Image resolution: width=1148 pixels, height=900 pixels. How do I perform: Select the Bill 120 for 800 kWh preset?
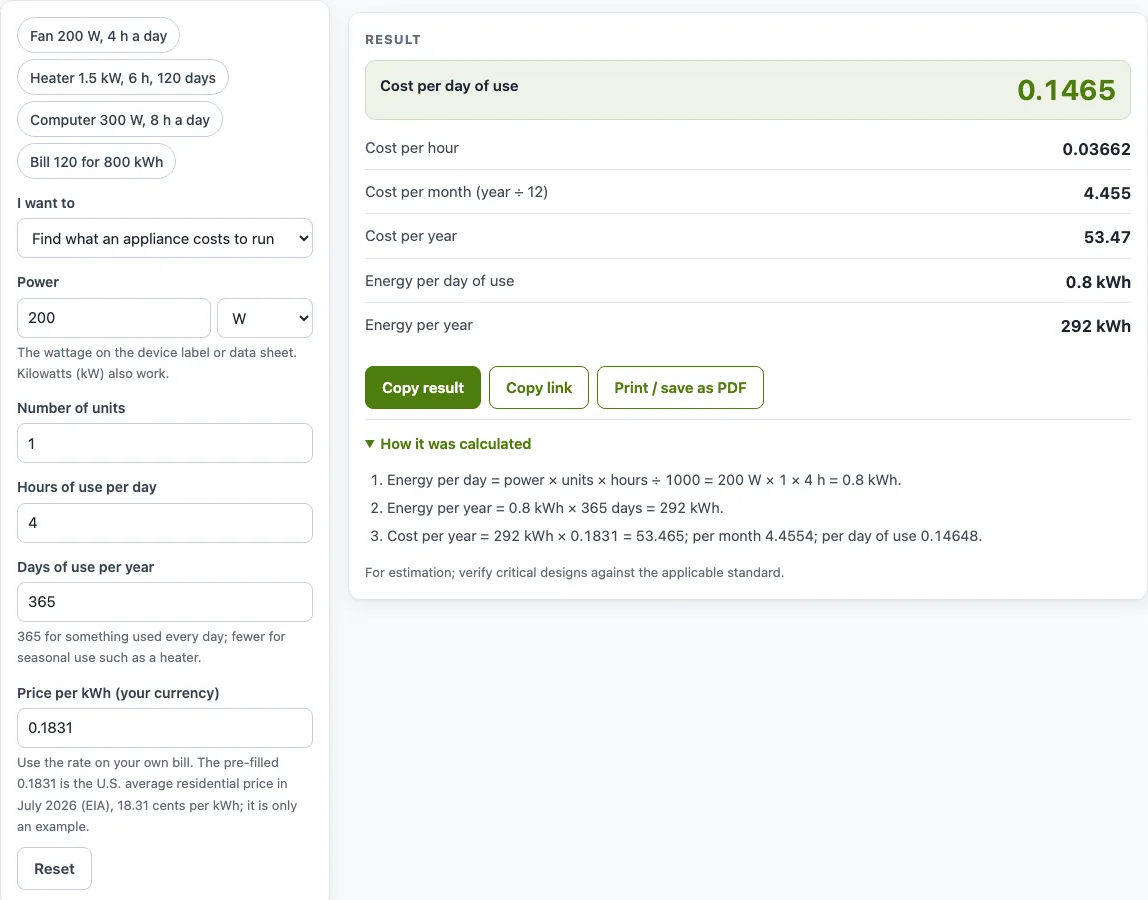pos(97,162)
